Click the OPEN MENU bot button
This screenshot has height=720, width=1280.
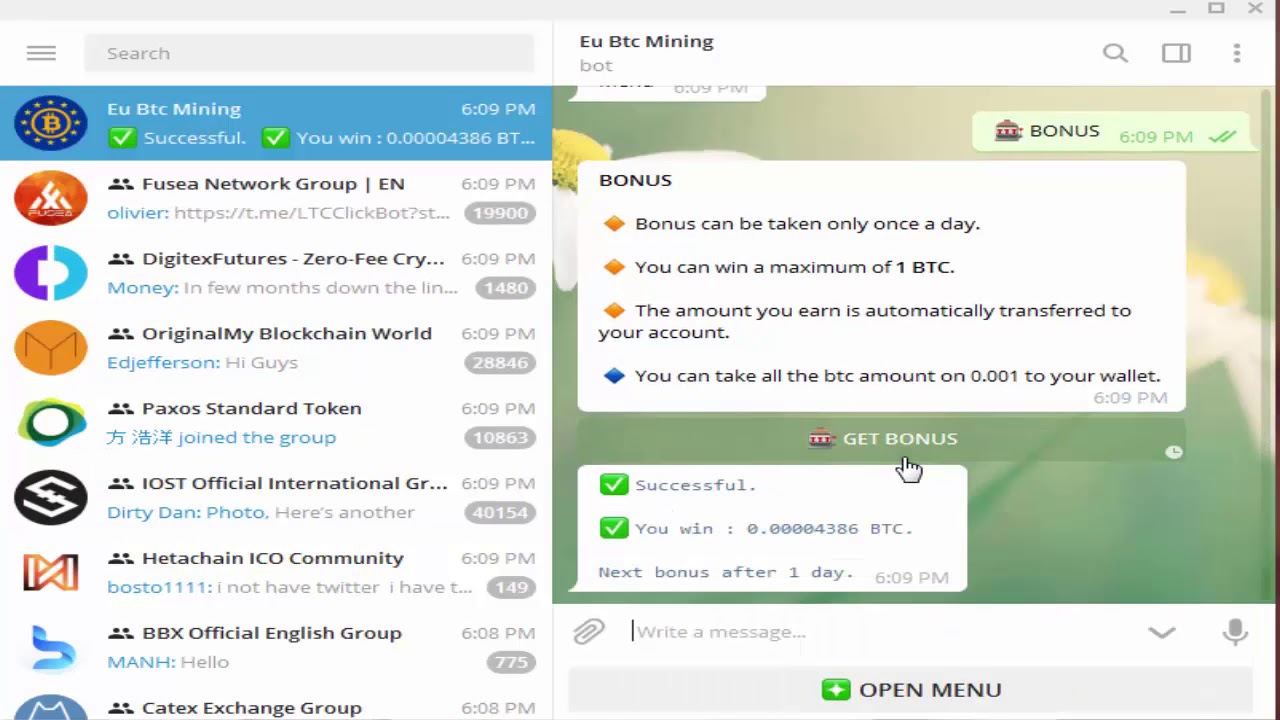910,690
